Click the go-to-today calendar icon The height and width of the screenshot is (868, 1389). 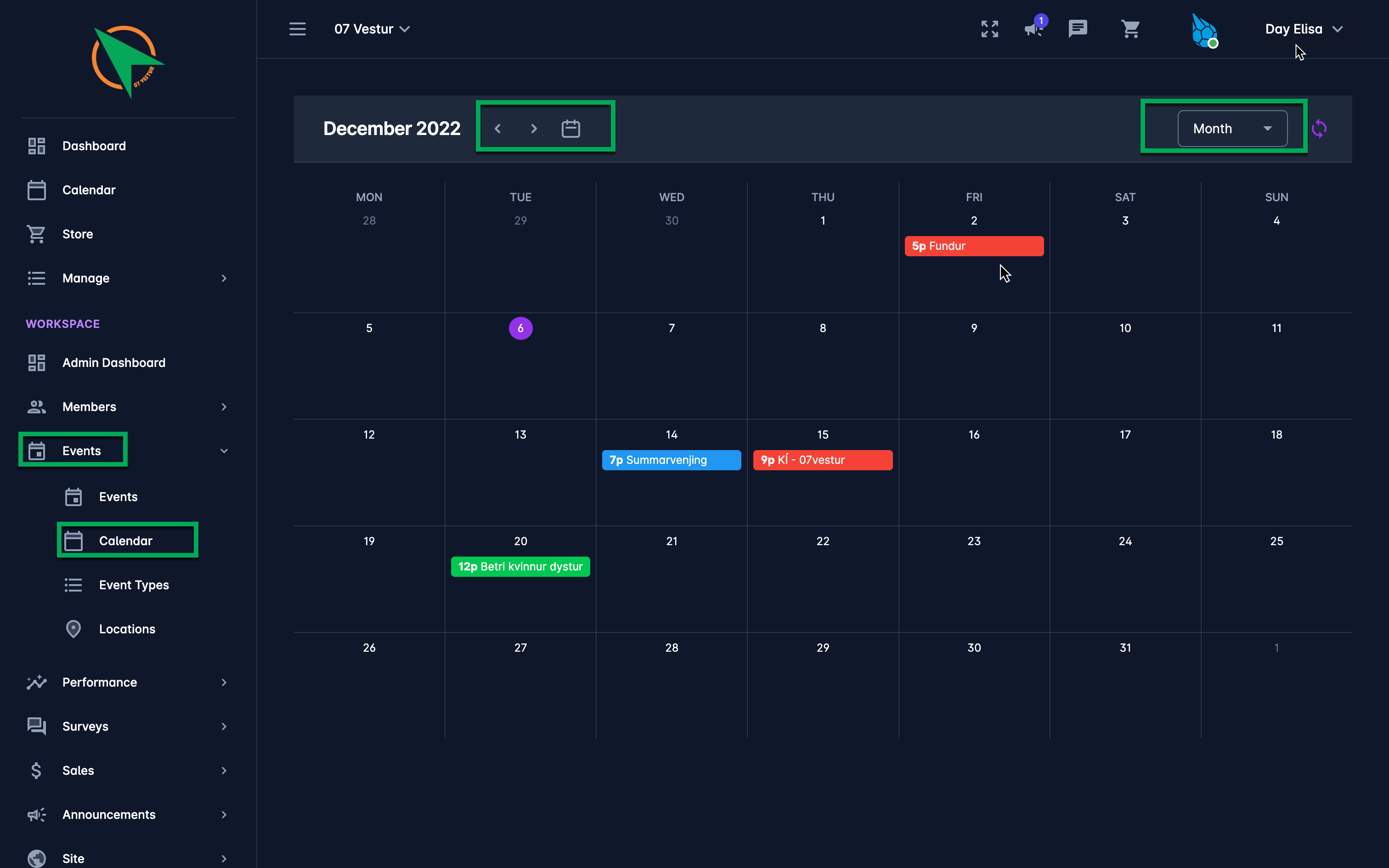[570, 129]
